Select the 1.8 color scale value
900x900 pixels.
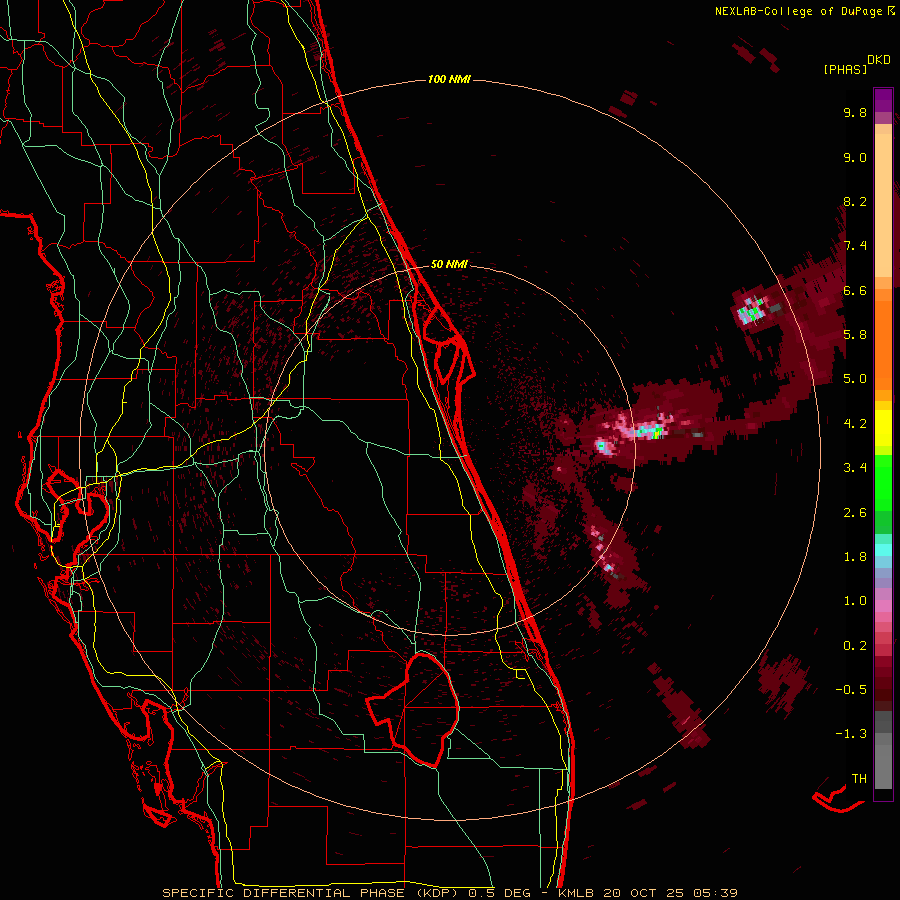point(855,557)
